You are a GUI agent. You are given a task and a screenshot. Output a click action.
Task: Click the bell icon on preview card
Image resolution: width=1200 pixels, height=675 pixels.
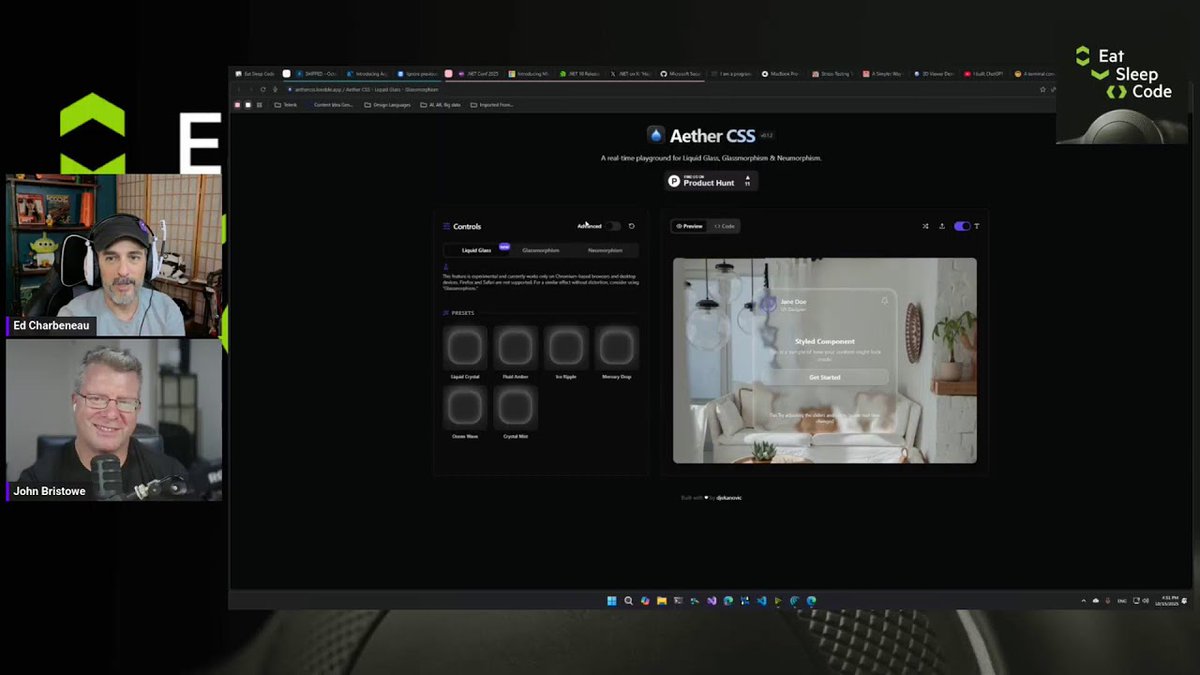click(x=884, y=301)
